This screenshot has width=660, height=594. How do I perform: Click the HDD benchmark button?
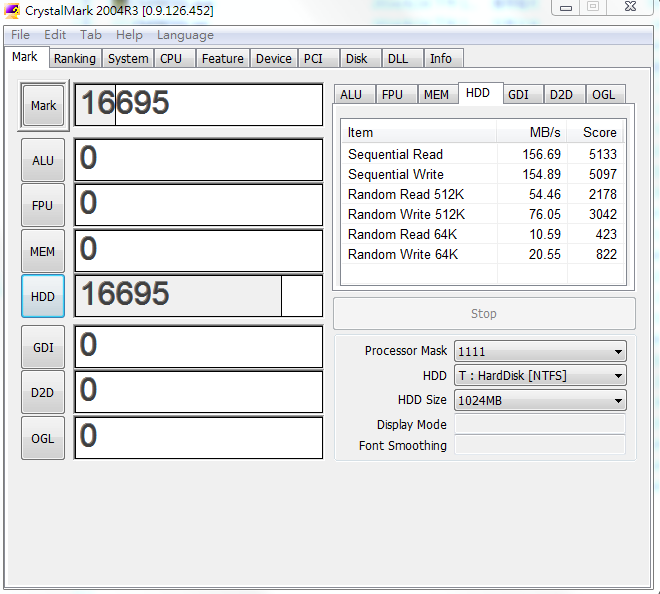[x=43, y=296]
